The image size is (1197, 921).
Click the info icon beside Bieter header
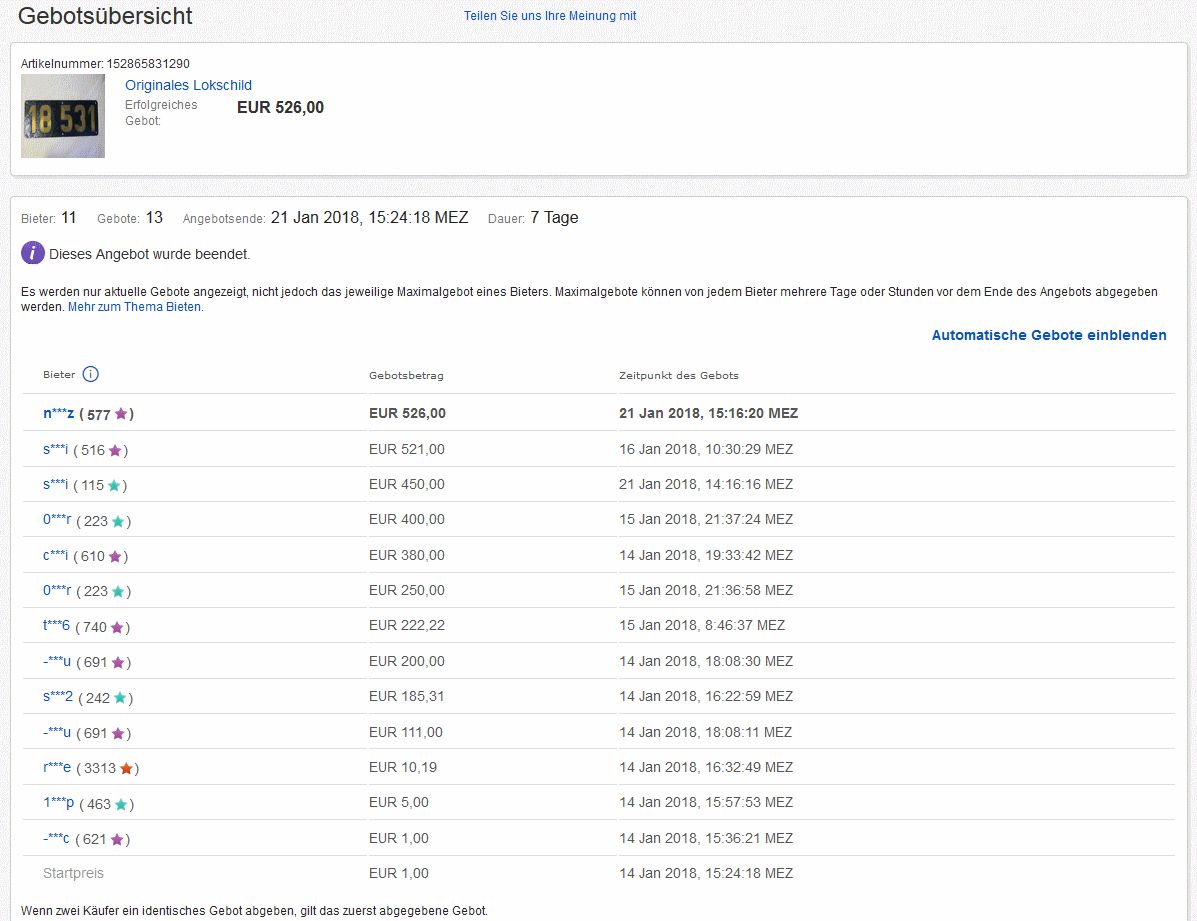tap(90, 375)
